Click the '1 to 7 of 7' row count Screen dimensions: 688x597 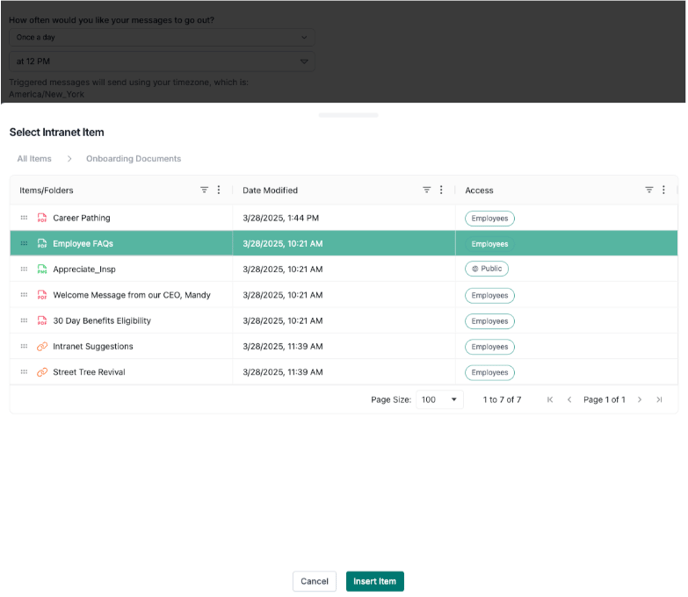[502, 400]
